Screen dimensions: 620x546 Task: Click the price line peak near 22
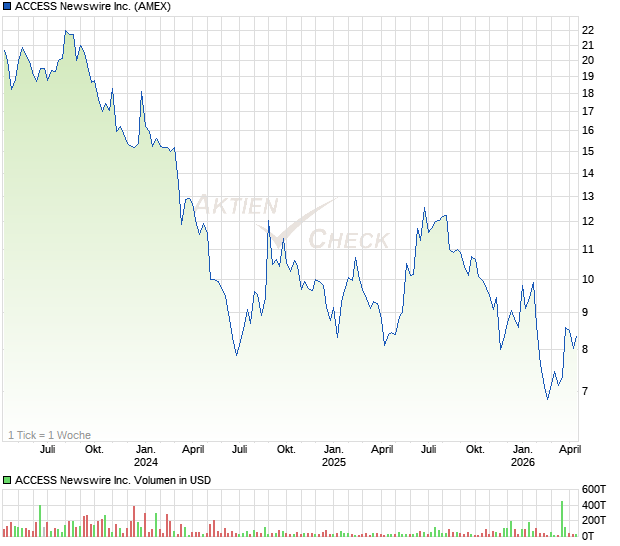66,31
